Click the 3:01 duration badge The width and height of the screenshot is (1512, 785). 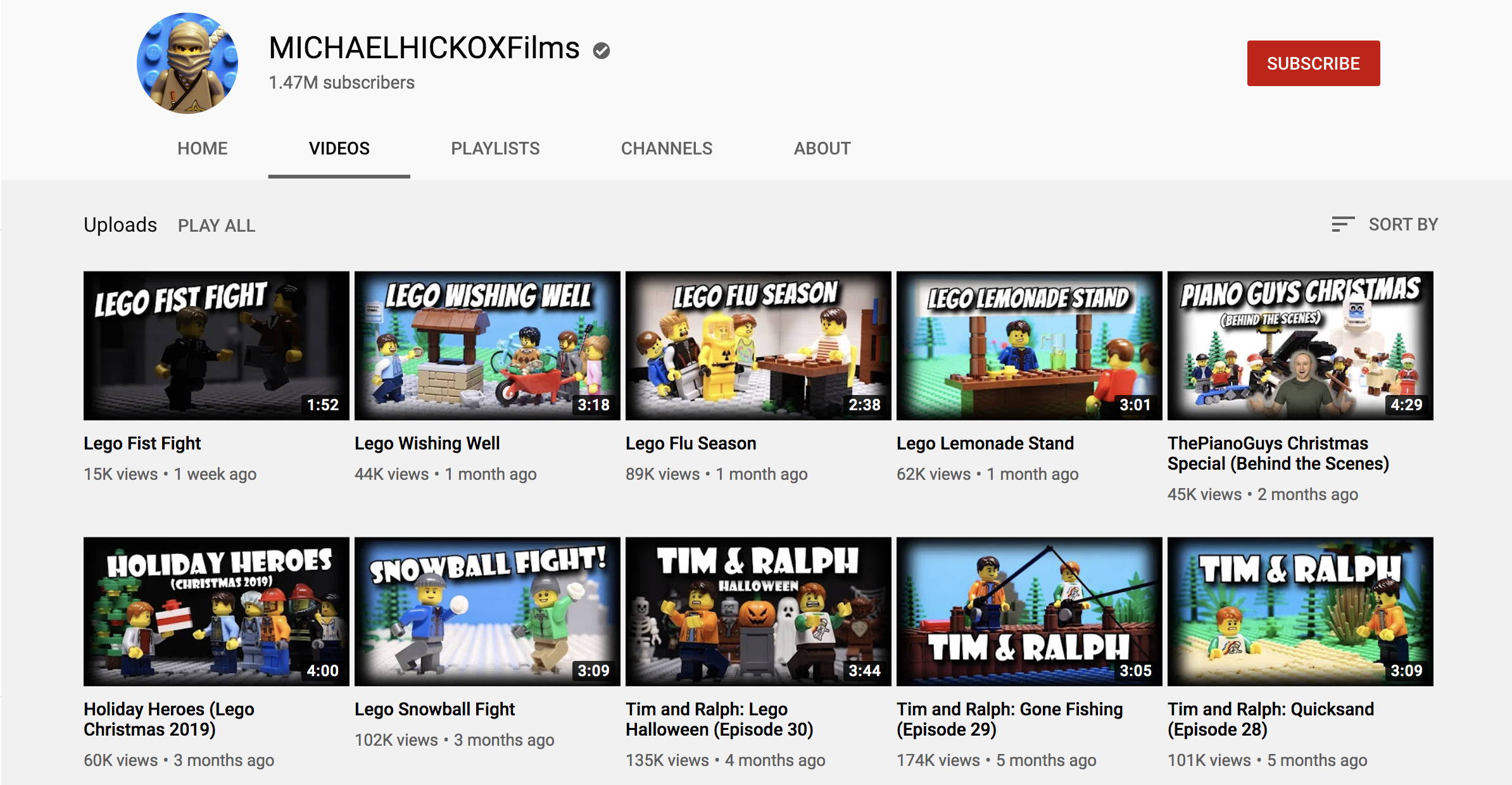pyautogui.click(x=1135, y=405)
